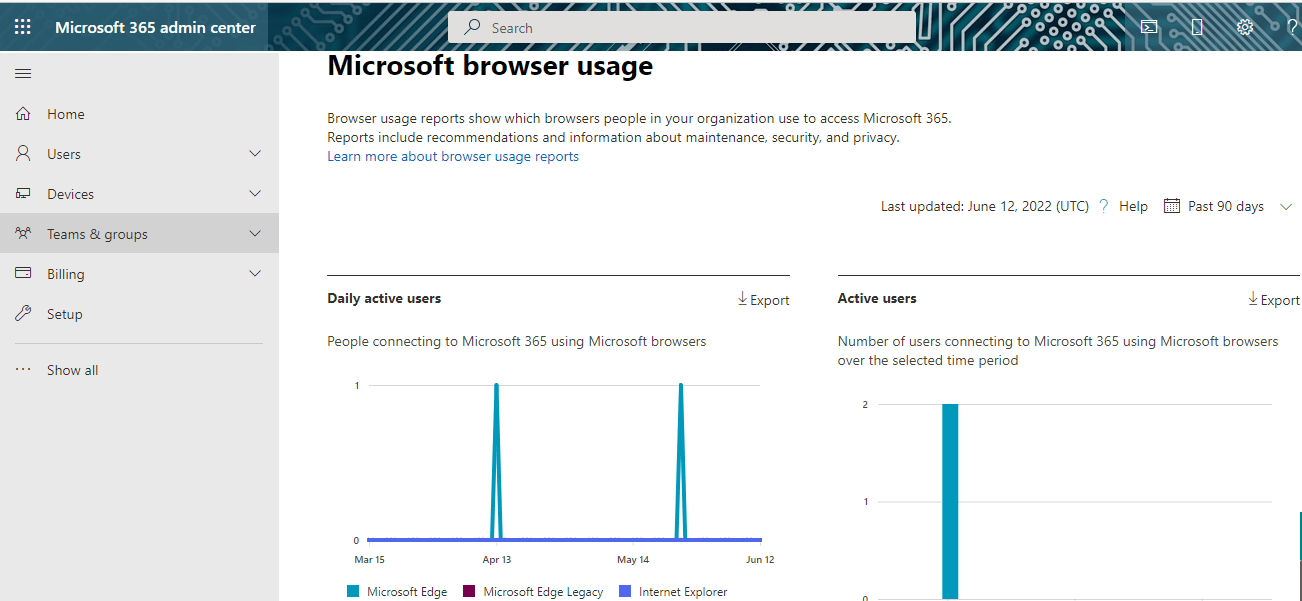The width and height of the screenshot is (1302, 601).
Task: Expand the Teams & groups chevron
Action: (x=255, y=234)
